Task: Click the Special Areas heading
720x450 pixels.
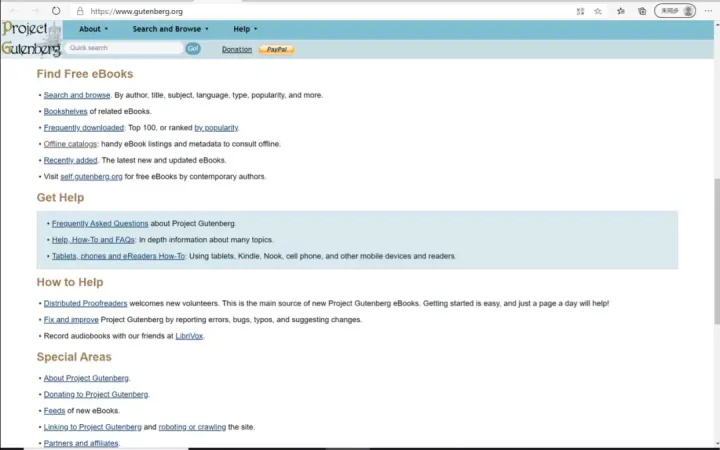Action: pos(74,357)
